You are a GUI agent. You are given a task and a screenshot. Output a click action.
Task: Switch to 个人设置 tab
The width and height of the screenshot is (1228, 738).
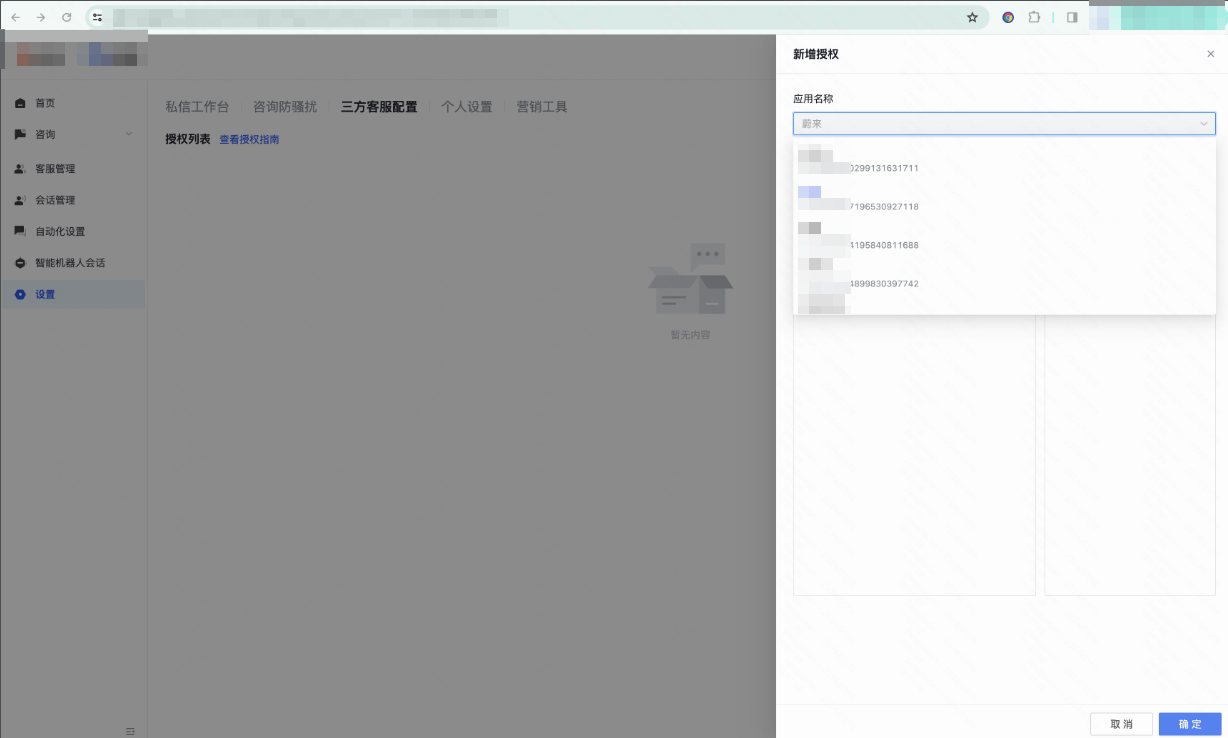(x=467, y=107)
